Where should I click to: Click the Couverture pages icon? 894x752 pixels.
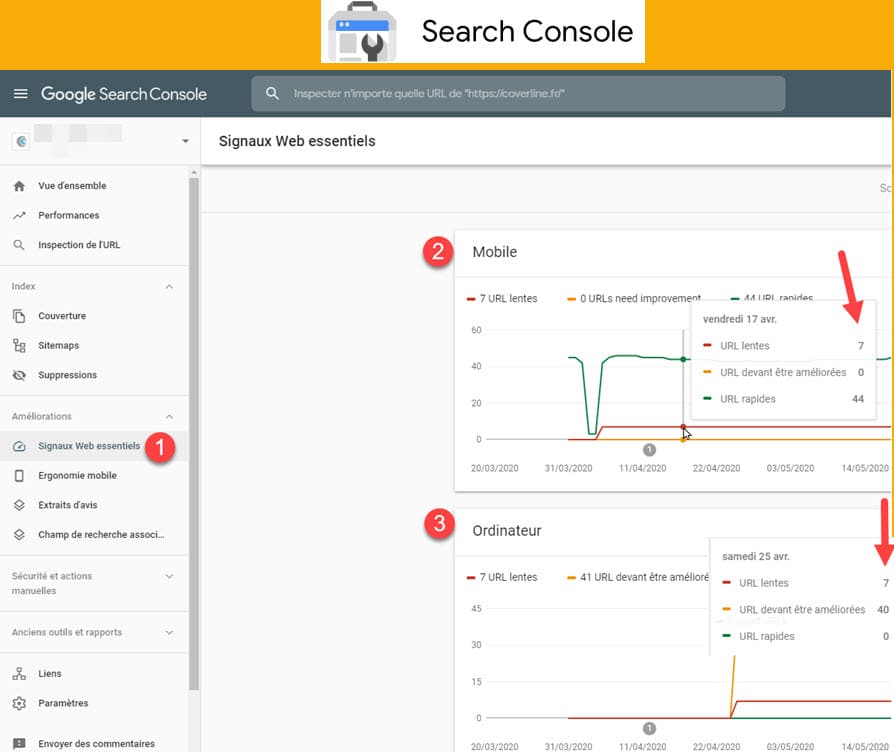19,316
